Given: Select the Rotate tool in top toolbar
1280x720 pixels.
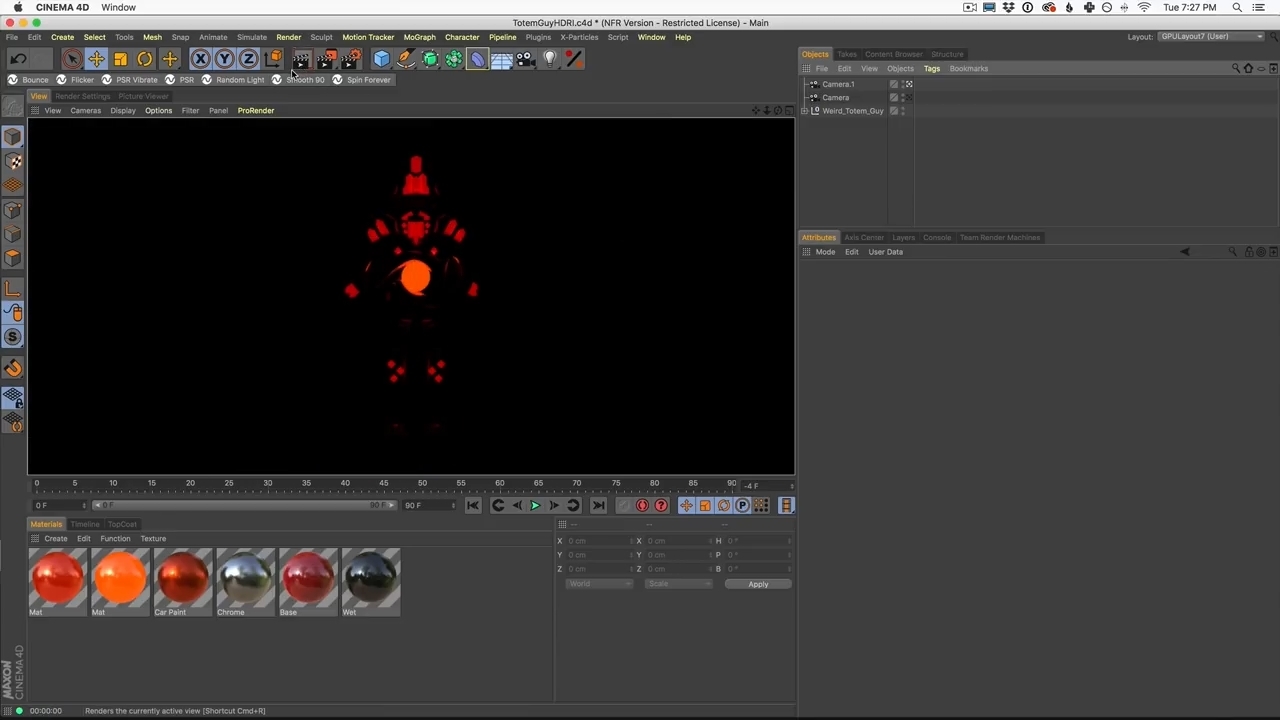Looking at the screenshot, I should (x=145, y=59).
